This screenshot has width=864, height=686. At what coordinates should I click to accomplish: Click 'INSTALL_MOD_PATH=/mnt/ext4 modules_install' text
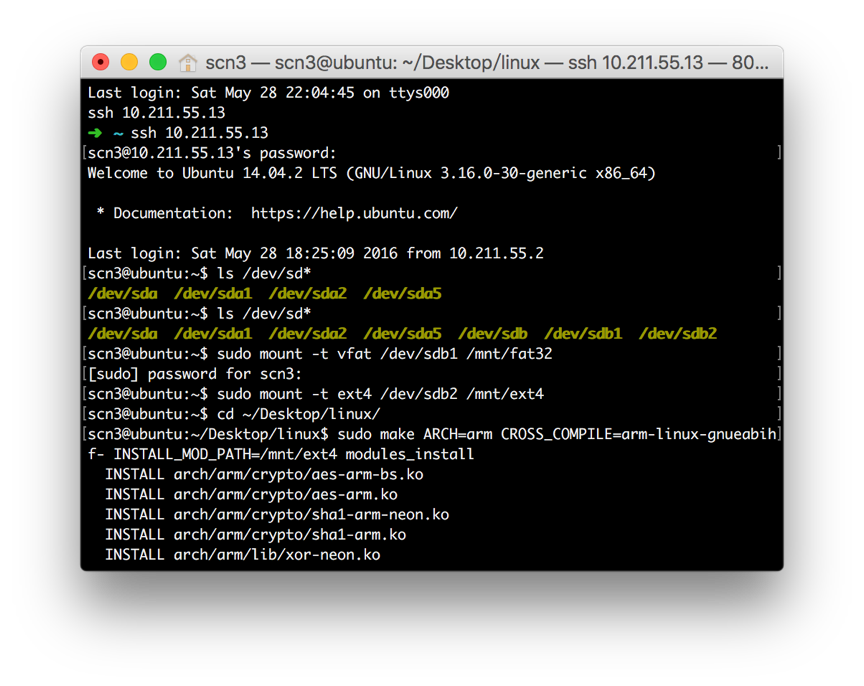click(294, 455)
